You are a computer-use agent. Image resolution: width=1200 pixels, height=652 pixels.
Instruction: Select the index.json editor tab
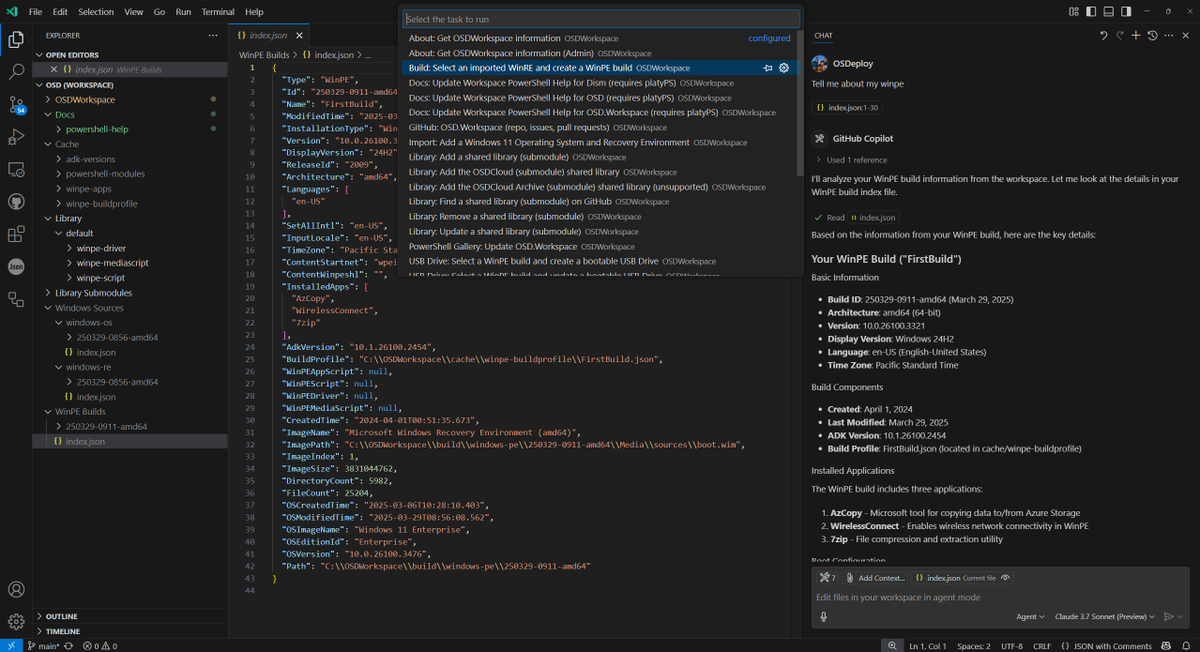click(x=270, y=35)
